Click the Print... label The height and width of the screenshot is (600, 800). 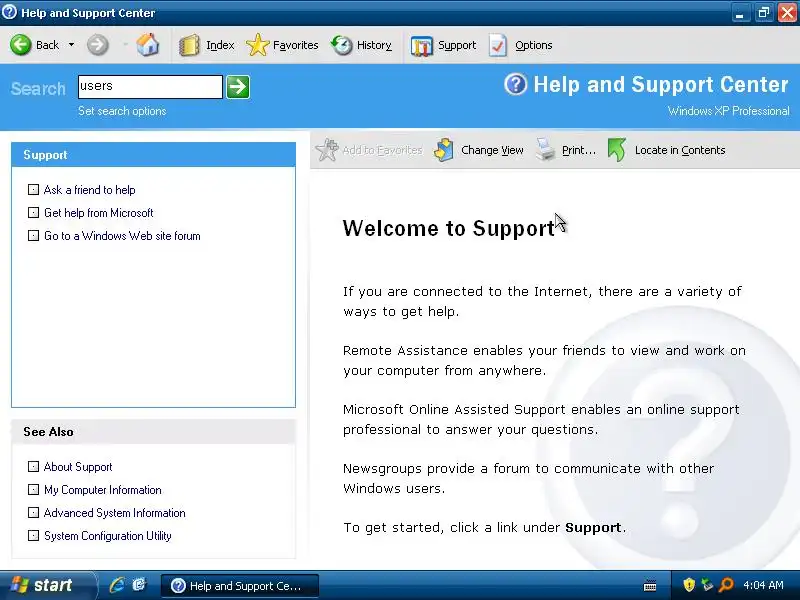[x=579, y=150]
